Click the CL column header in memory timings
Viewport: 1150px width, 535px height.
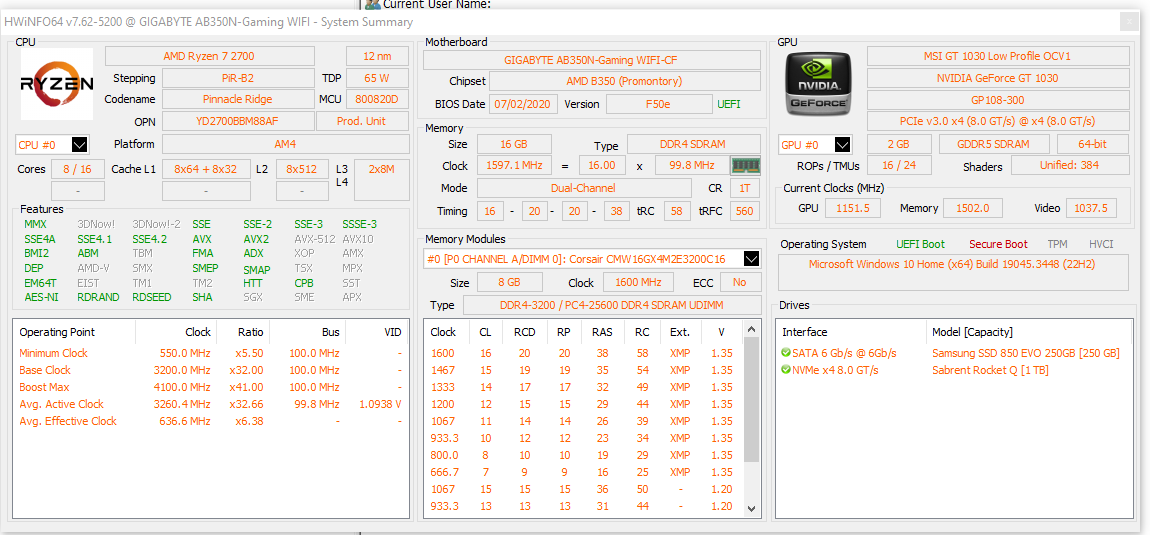click(x=485, y=332)
